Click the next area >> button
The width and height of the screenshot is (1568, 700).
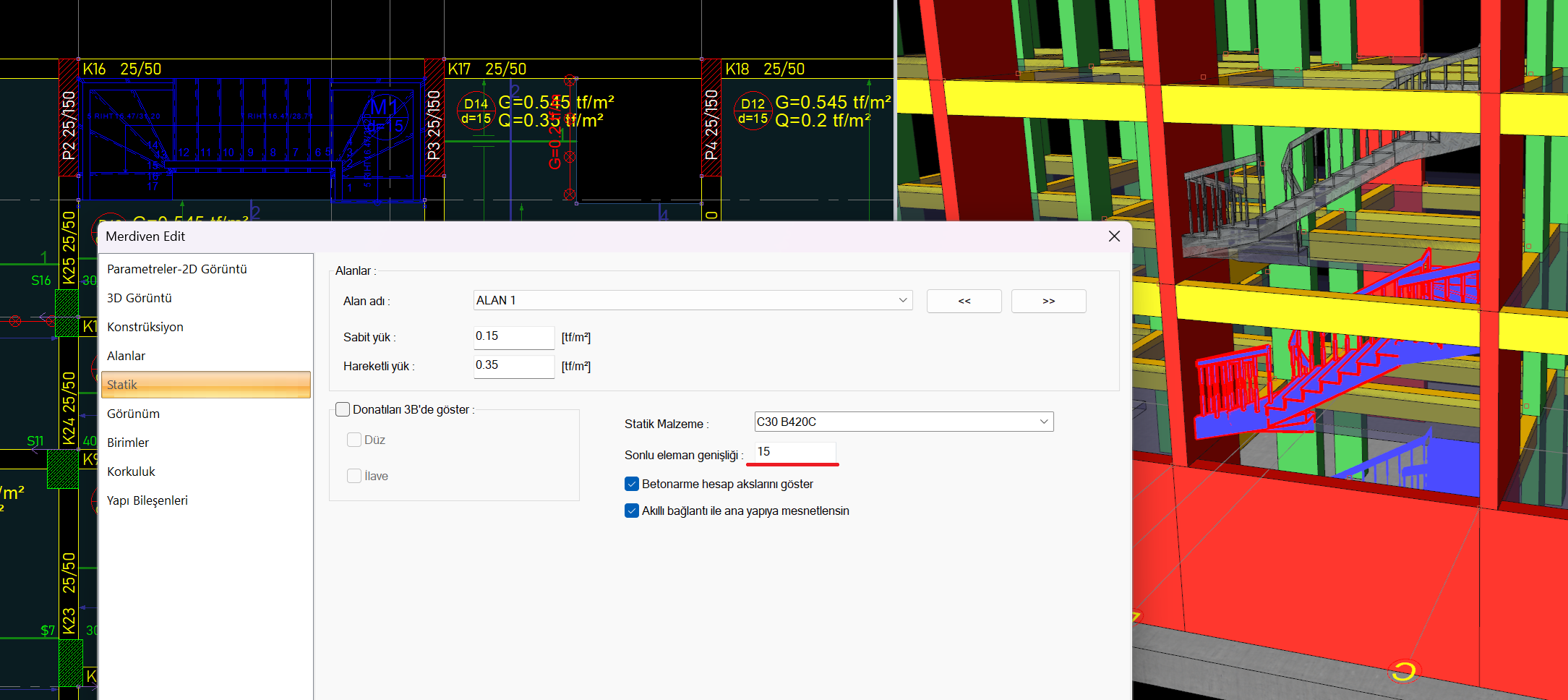[x=1048, y=301]
